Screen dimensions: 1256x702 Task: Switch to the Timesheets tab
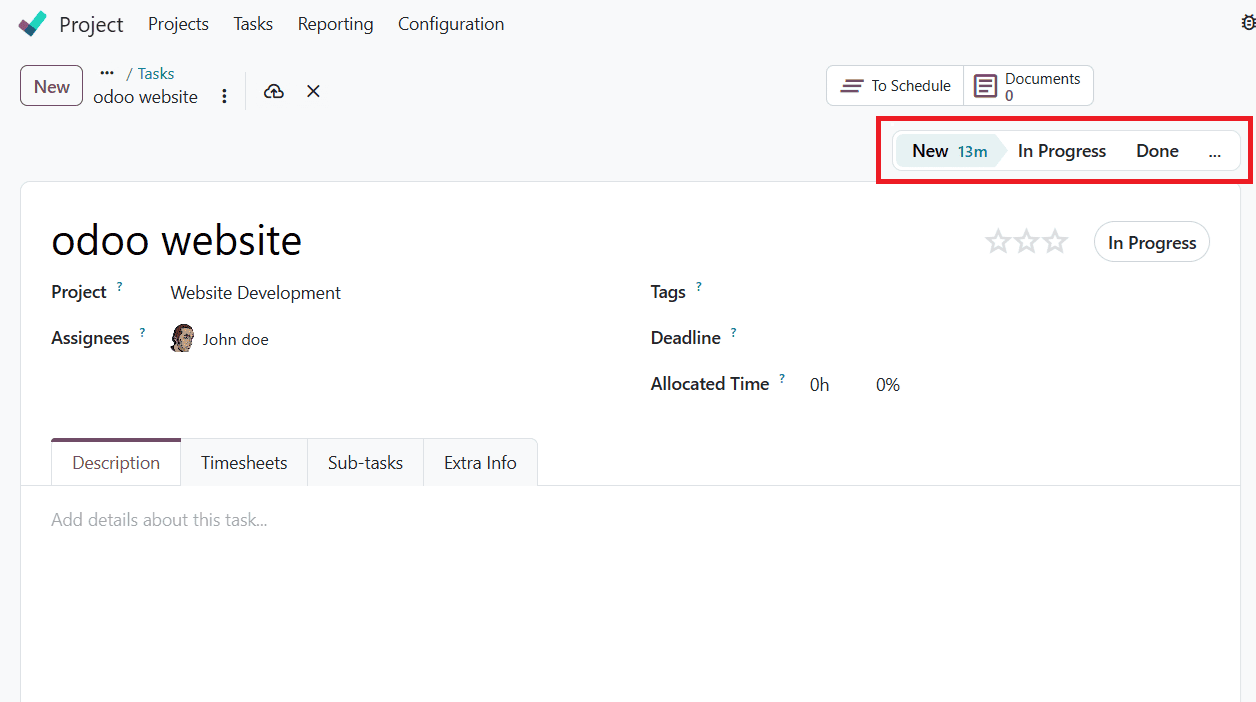[244, 463]
